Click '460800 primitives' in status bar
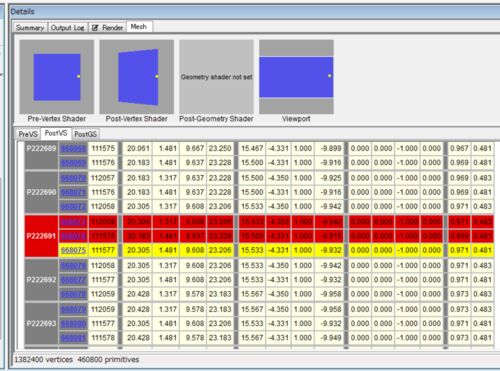Image resolution: width=500 pixels, height=371 pixels. (x=108, y=359)
